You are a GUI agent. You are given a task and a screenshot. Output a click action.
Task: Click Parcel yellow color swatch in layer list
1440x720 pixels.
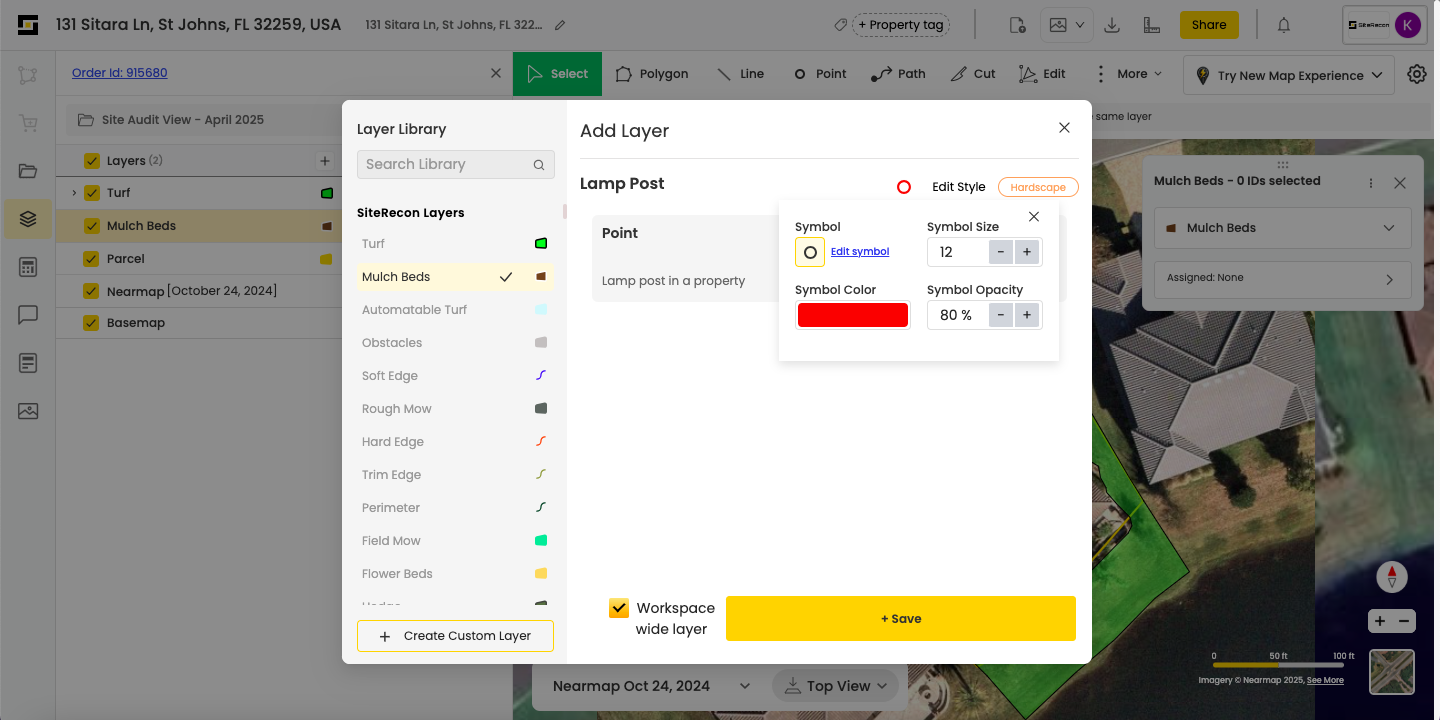tap(326, 259)
